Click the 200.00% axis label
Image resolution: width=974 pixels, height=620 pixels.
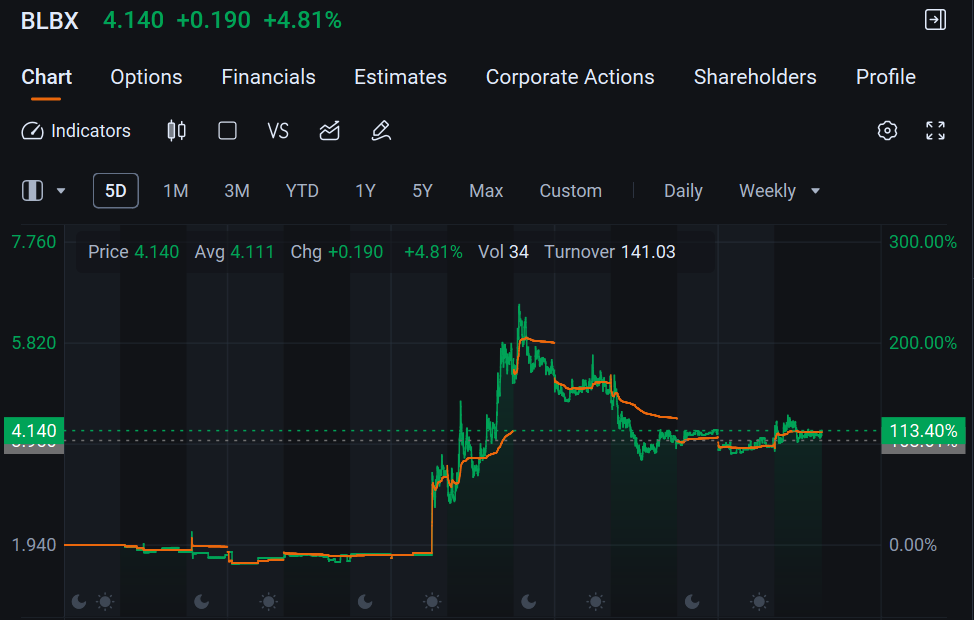coord(922,343)
